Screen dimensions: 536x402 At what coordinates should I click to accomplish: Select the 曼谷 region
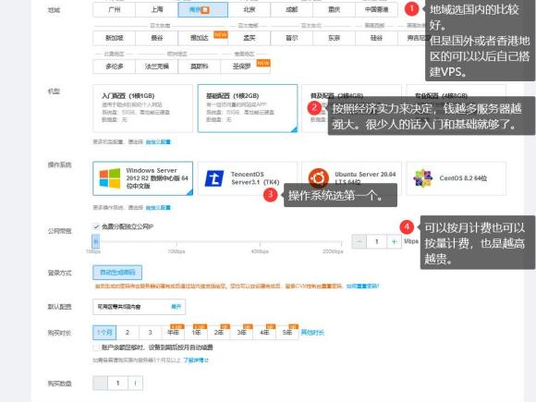157,38
